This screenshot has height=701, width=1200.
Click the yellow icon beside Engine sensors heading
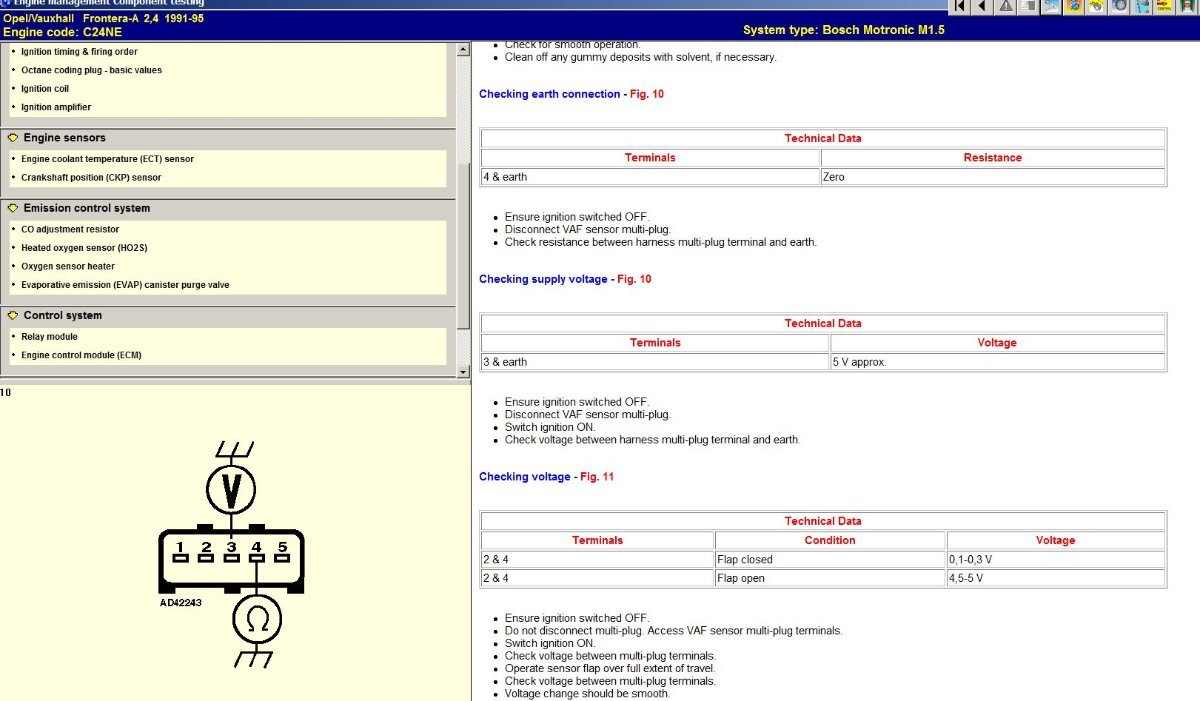(x=13, y=138)
